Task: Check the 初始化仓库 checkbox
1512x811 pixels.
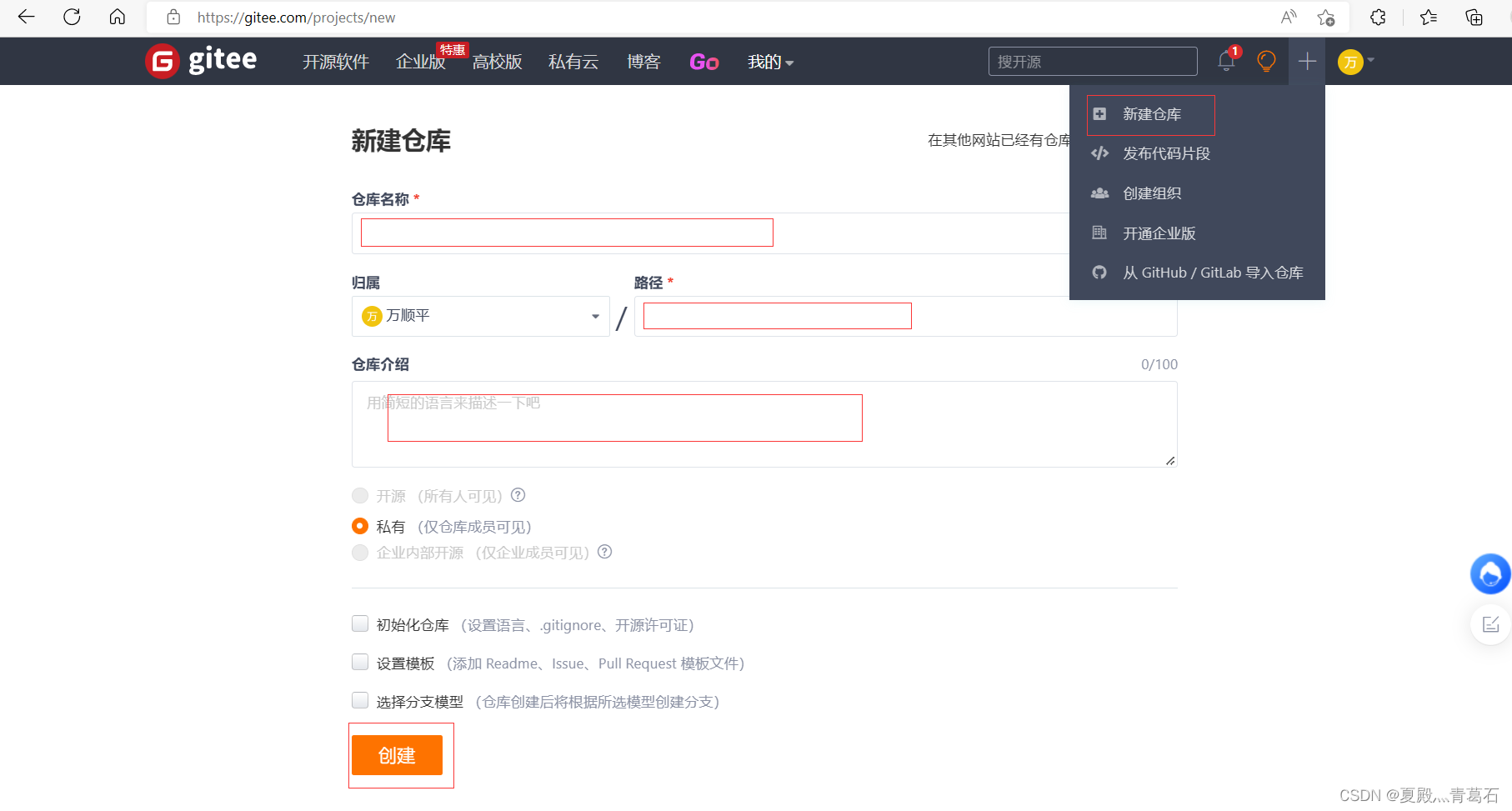Action: [x=360, y=623]
